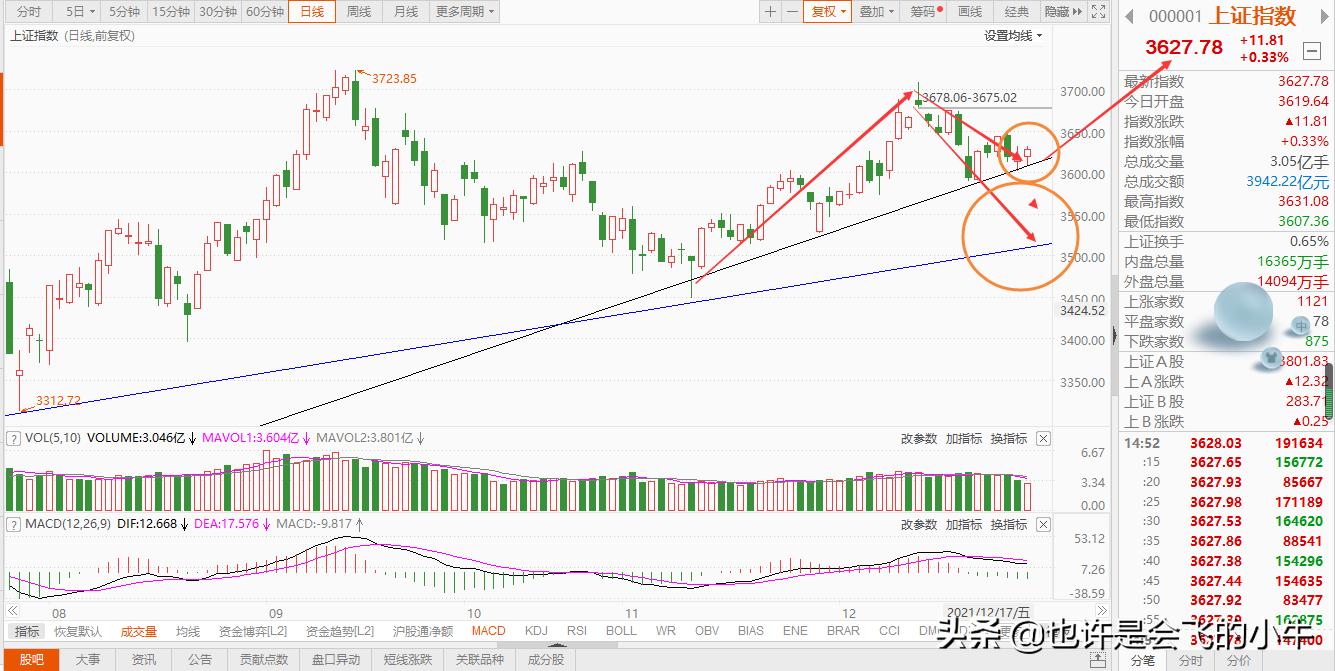Select the WR indicator

665,631
